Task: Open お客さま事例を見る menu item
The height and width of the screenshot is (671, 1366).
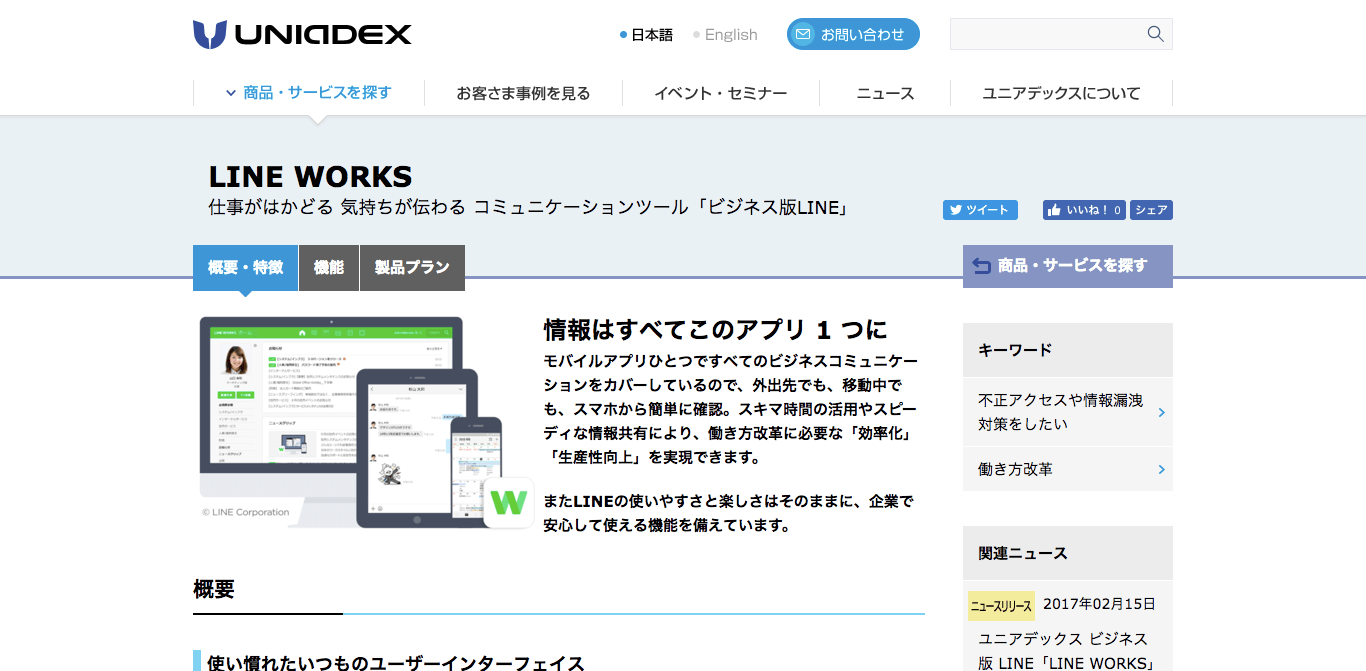Action: (523, 93)
